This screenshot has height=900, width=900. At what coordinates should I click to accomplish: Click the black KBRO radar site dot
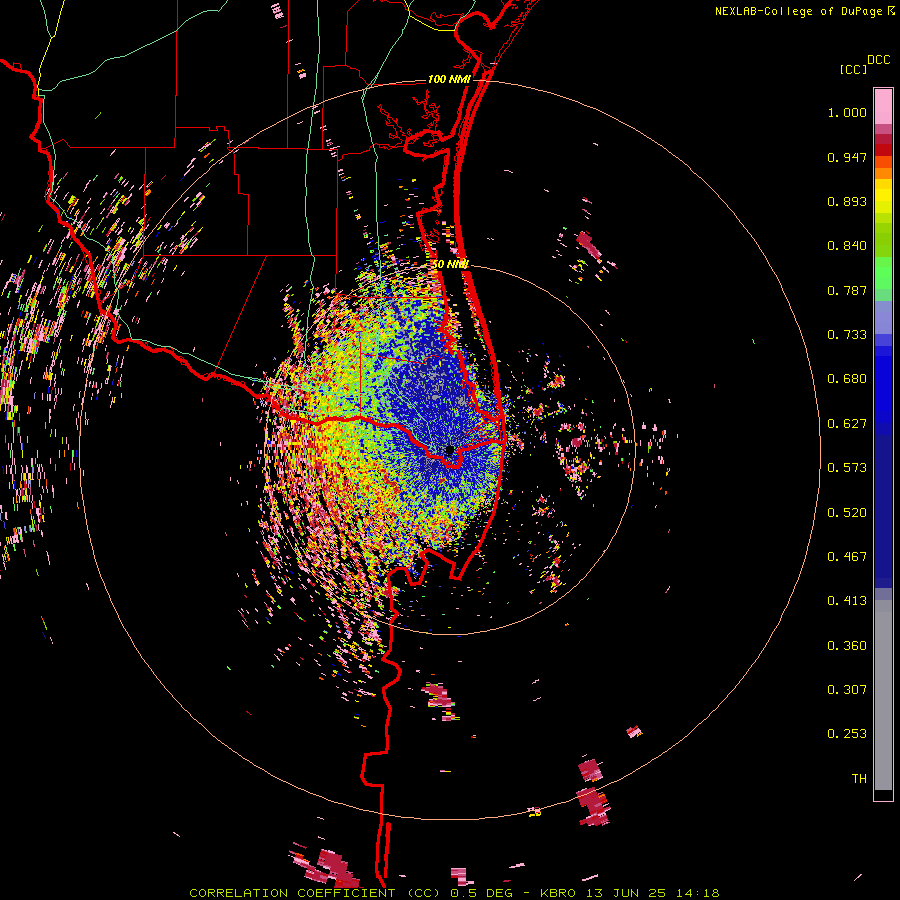pos(449,450)
